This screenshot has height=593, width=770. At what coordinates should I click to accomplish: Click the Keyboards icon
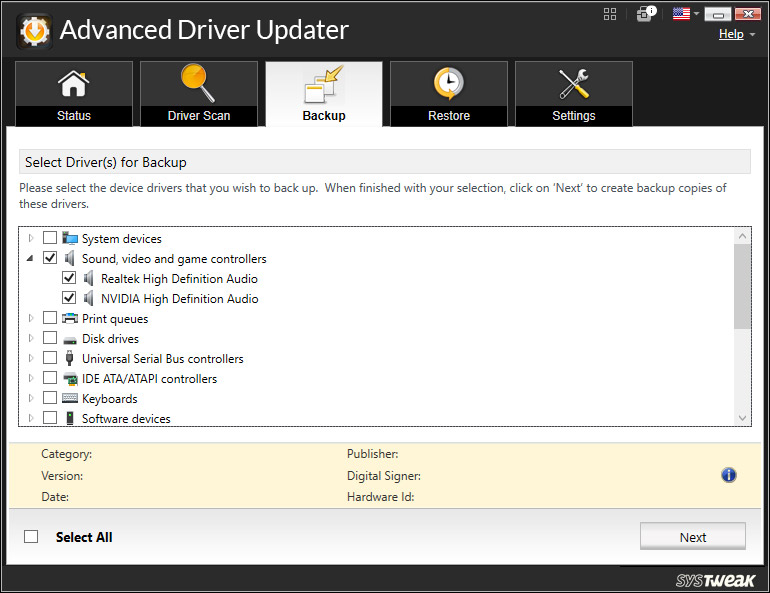point(70,398)
